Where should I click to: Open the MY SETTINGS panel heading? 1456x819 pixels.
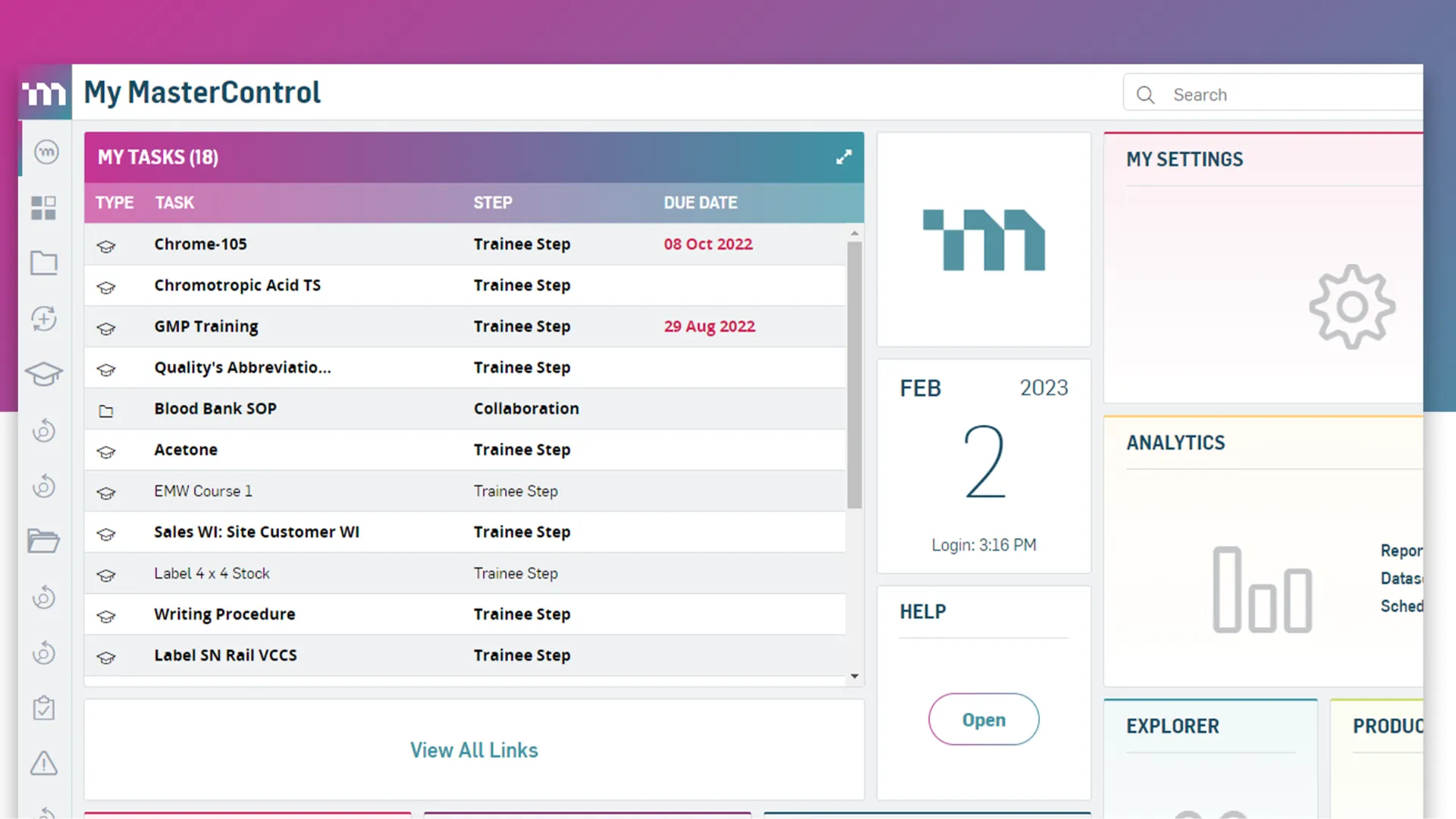pyautogui.click(x=1185, y=159)
